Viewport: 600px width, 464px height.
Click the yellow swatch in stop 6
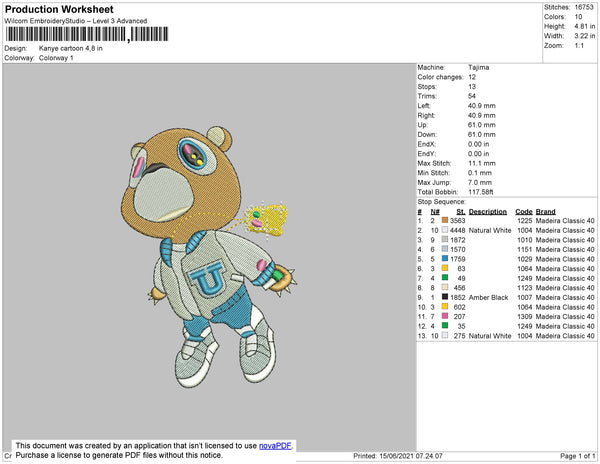tap(445, 268)
